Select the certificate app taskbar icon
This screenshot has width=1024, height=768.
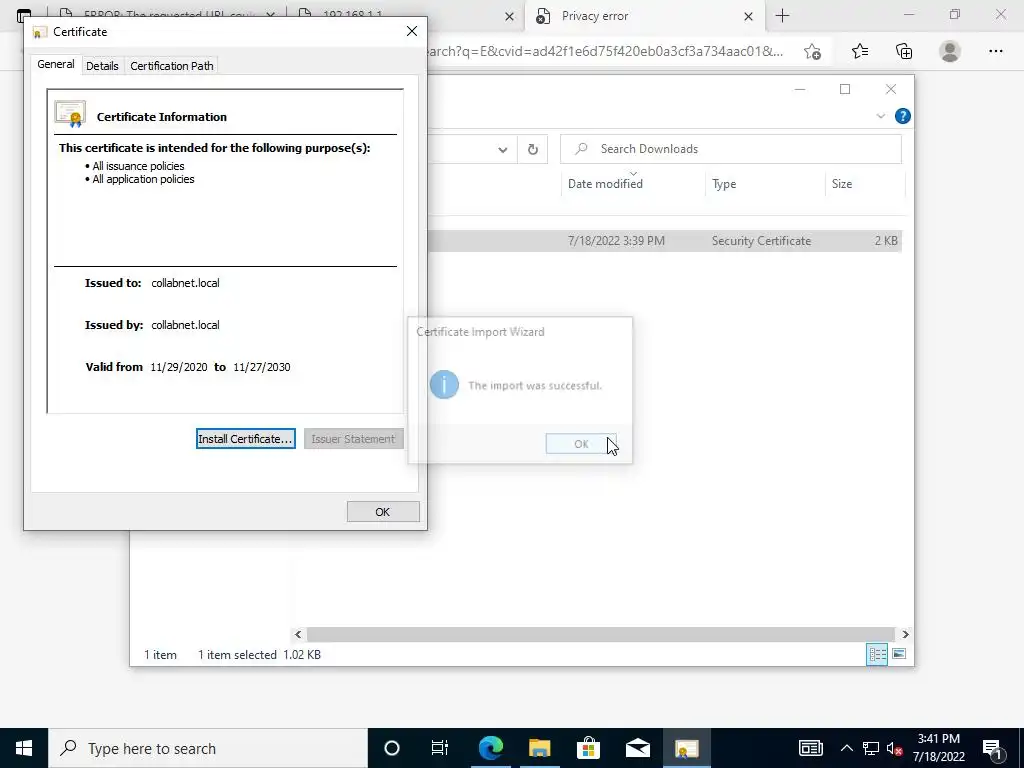pos(686,748)
